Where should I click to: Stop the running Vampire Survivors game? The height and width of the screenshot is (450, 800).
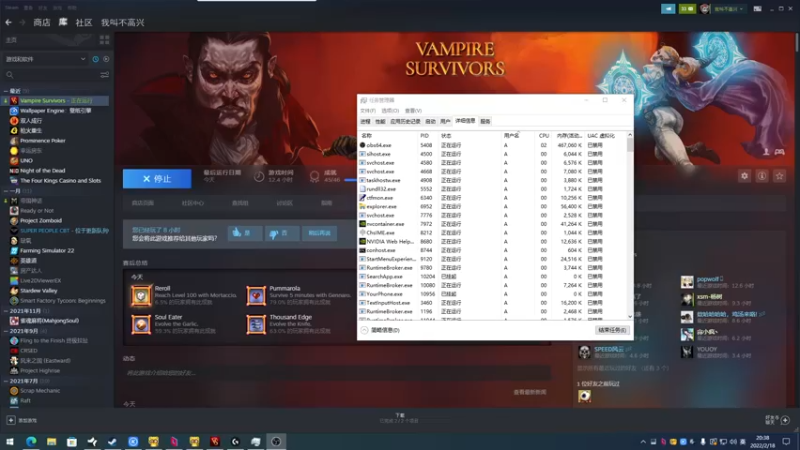pos(157,179)
